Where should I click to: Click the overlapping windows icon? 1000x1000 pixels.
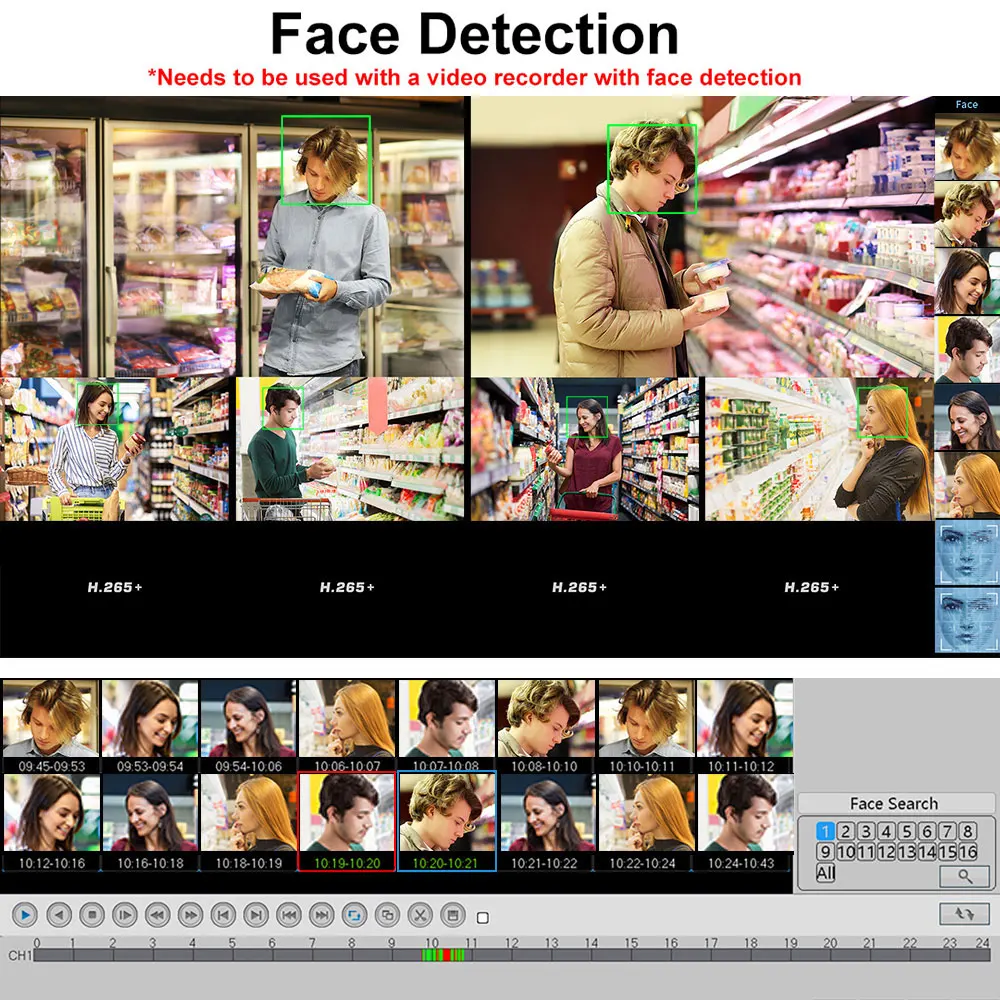point(387,915)
